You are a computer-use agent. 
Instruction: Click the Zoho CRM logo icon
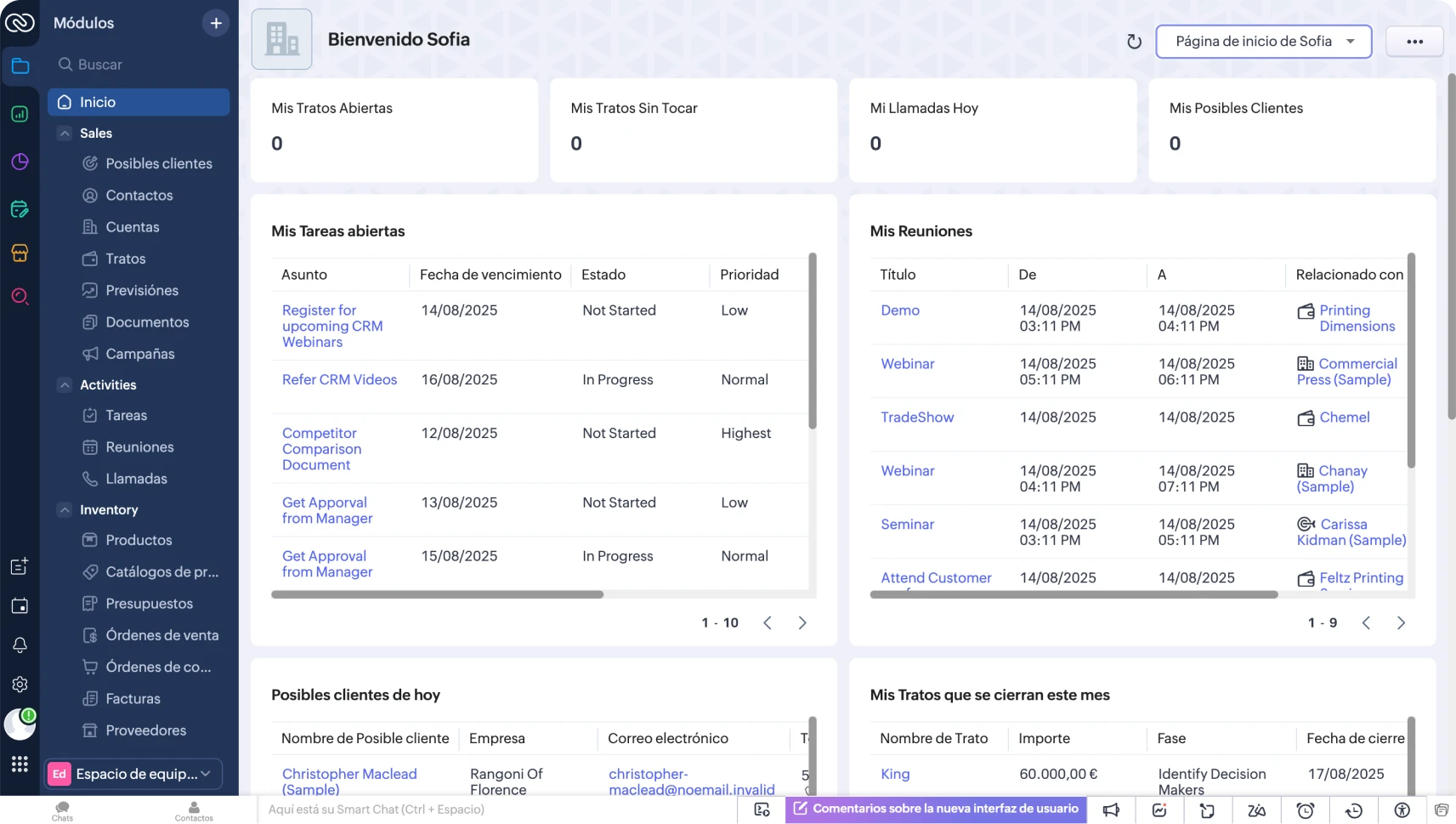click(20, 23)
